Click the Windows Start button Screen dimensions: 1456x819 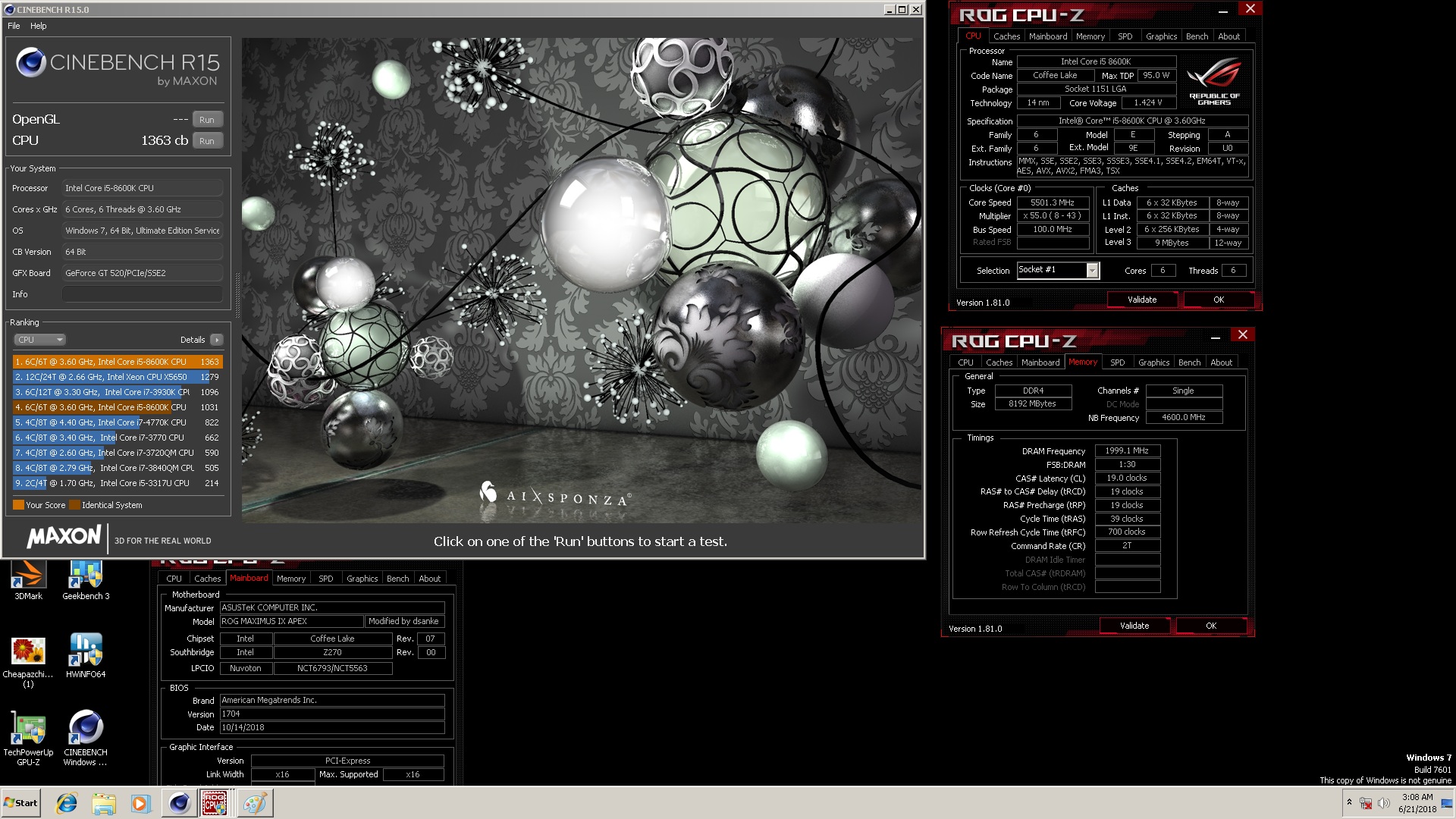point(21,803)
